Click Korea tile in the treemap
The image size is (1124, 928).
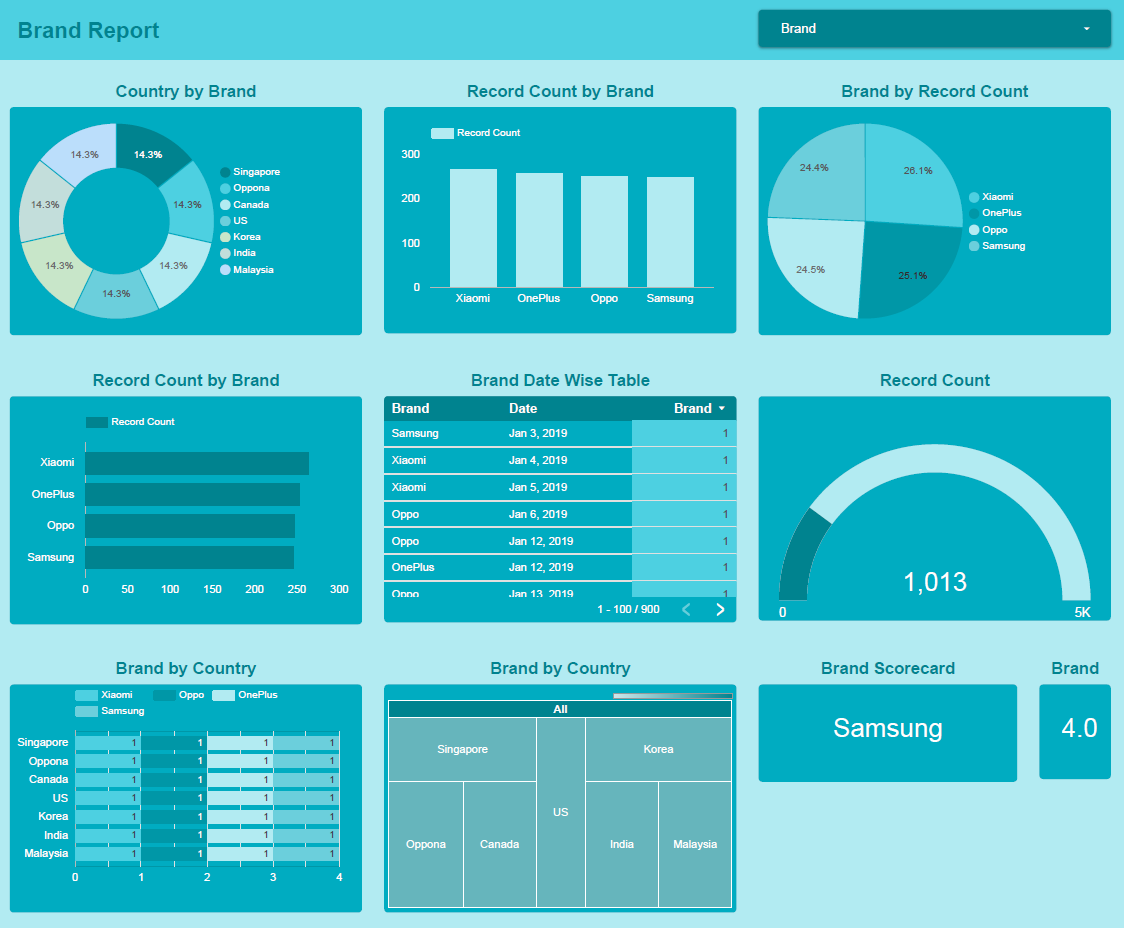(658, 749)
